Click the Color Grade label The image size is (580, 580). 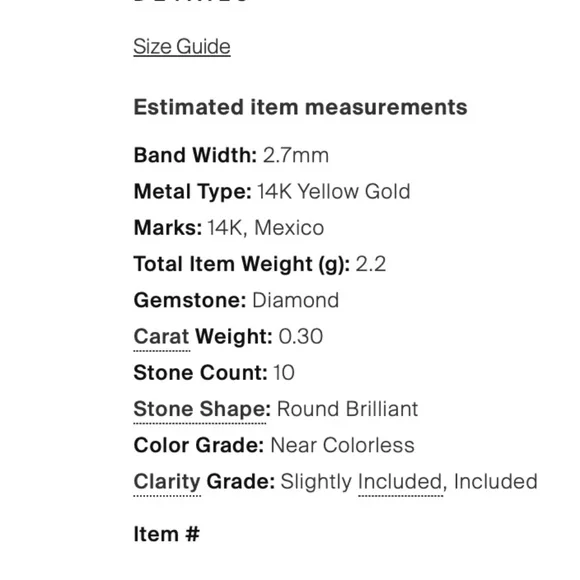tap(199, 445)
